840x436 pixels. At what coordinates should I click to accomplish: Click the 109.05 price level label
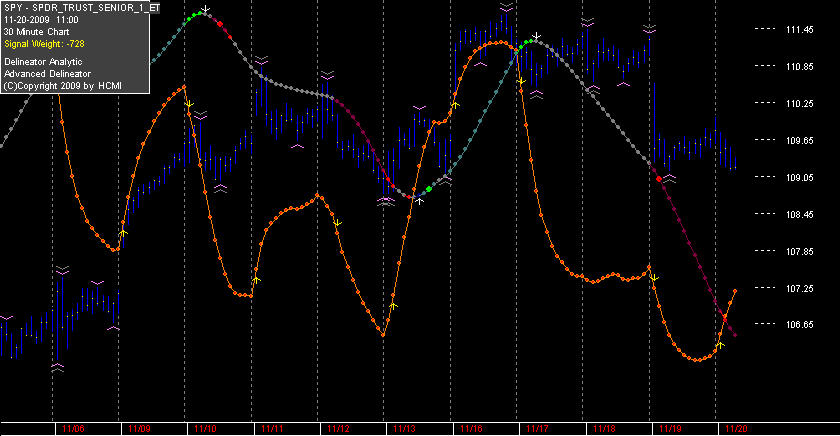[x=799, y=177]
